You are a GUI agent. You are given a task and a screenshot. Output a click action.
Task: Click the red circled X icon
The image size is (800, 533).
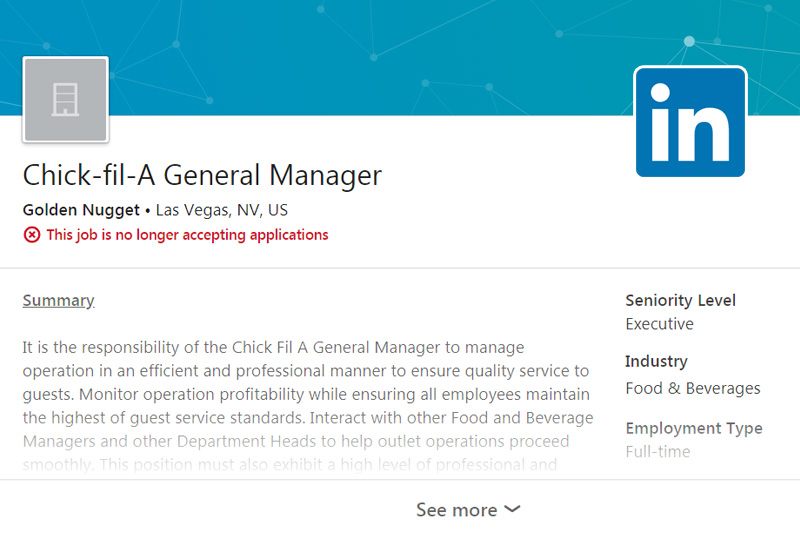click(x=32, y=235)
